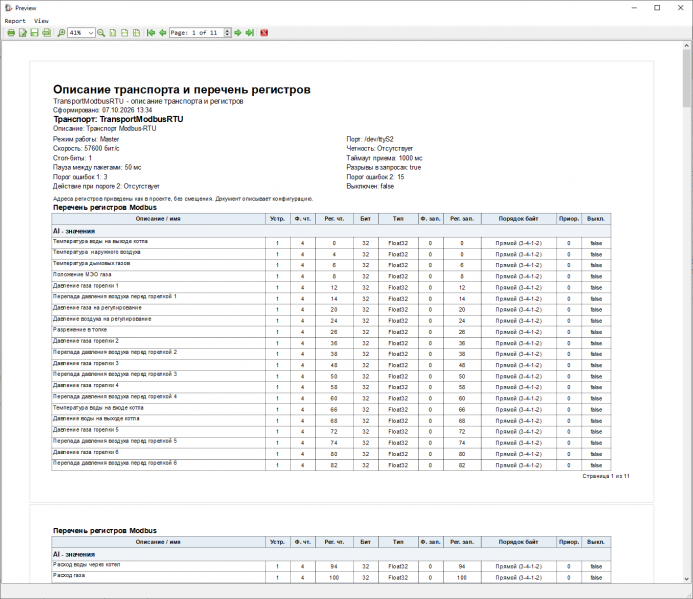Click 'Порт: /dev/ttyS2' text
Viewport: 693px width, 599px height.
tap(370, 139)
